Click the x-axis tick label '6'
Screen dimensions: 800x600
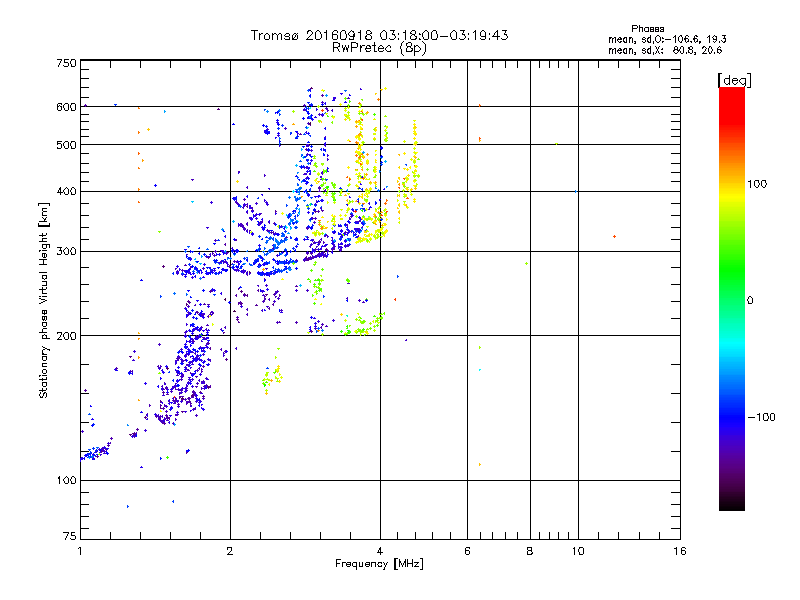click(x=467, y=551)
